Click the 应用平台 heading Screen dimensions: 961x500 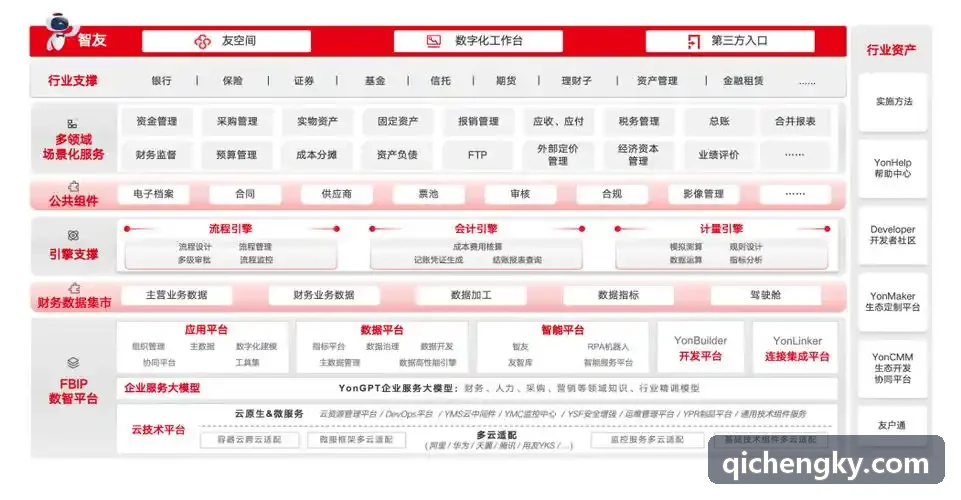point(206,330)
